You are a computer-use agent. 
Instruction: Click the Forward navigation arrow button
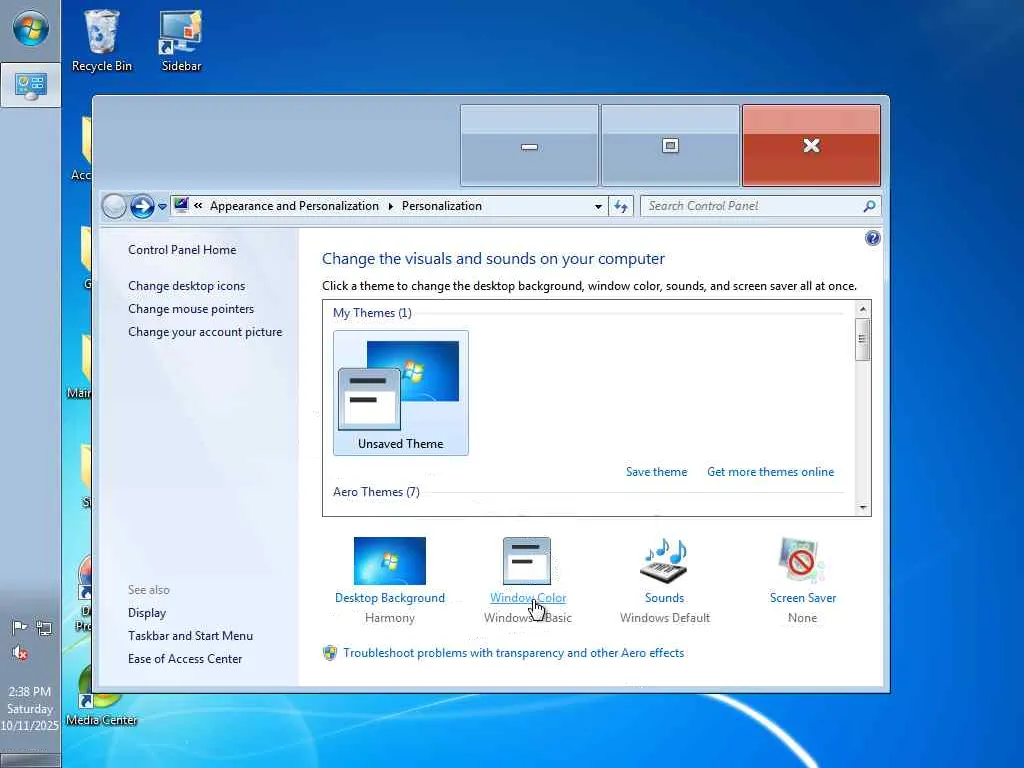(142, 206)
